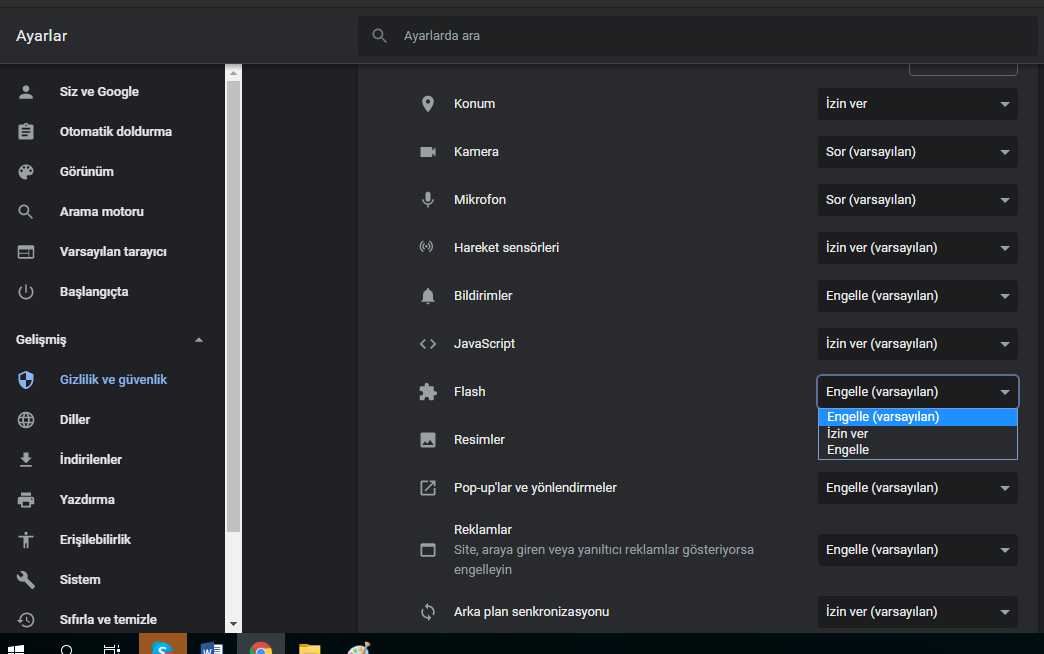Click the JavaScript code brackets icon

[428, 343]
